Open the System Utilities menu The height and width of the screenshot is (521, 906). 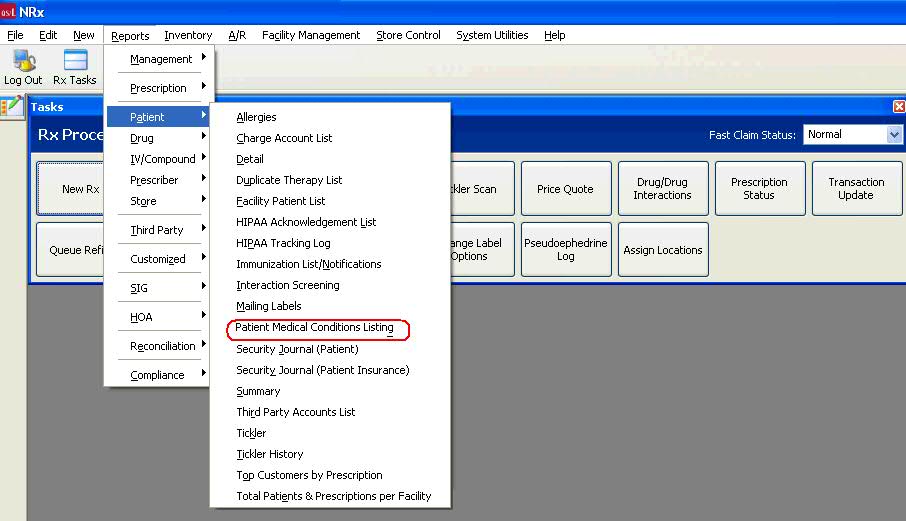click(x=492, y=35)
